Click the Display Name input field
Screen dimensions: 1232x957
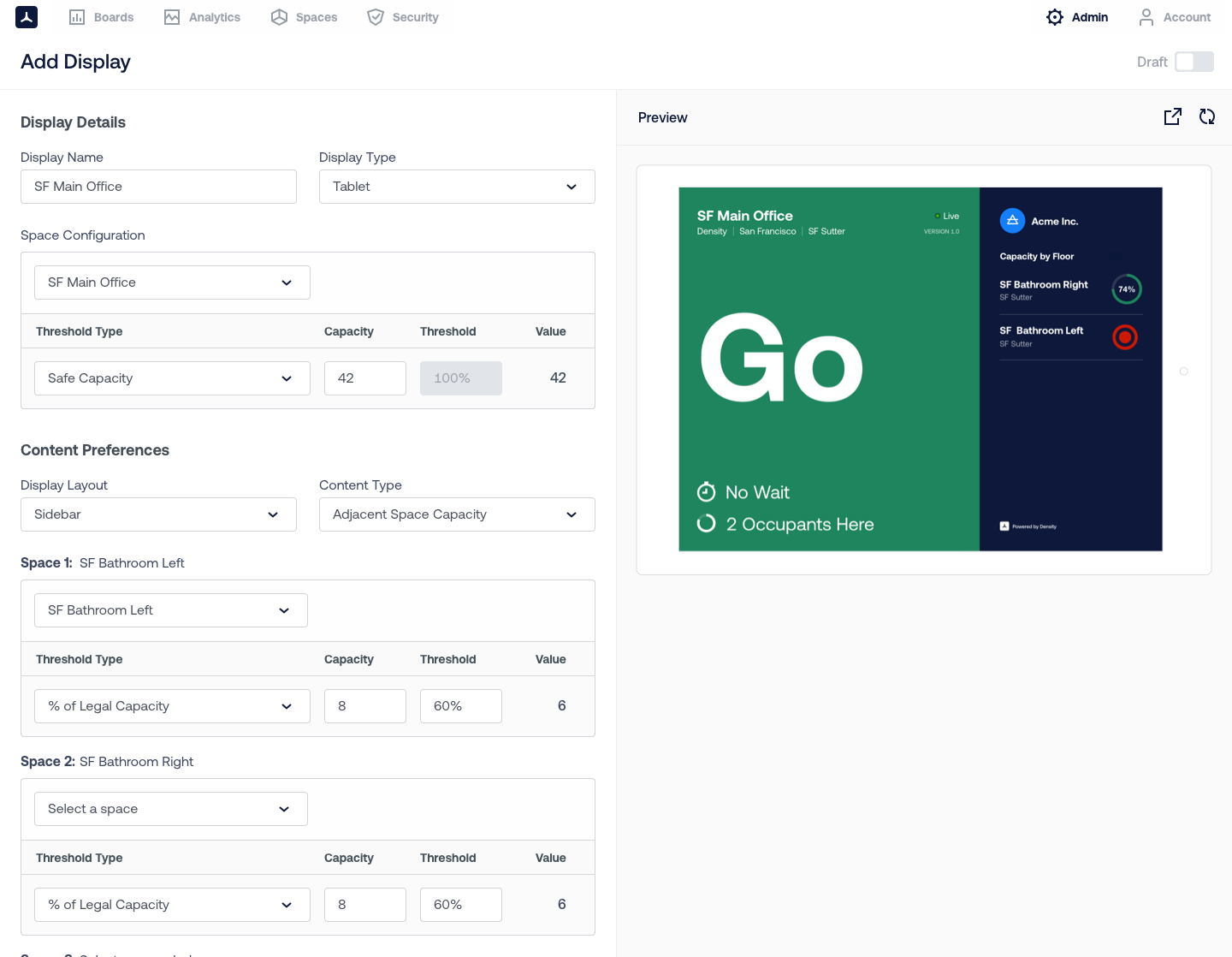pos(158,187)
